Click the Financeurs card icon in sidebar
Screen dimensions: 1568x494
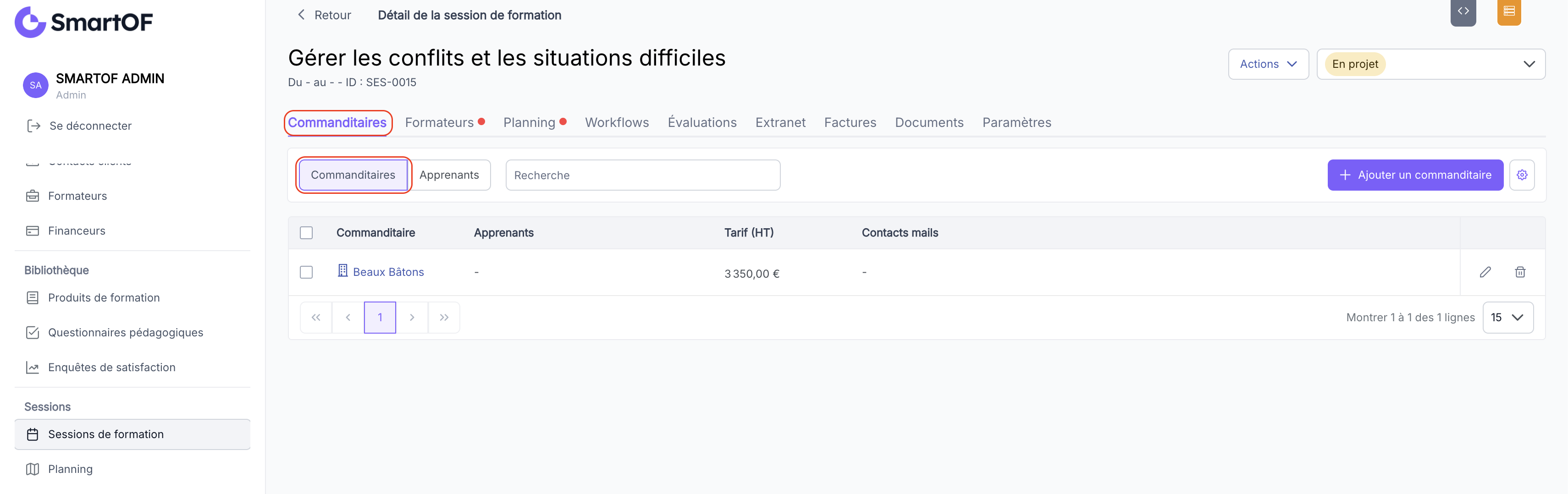[x=32, y=231]
